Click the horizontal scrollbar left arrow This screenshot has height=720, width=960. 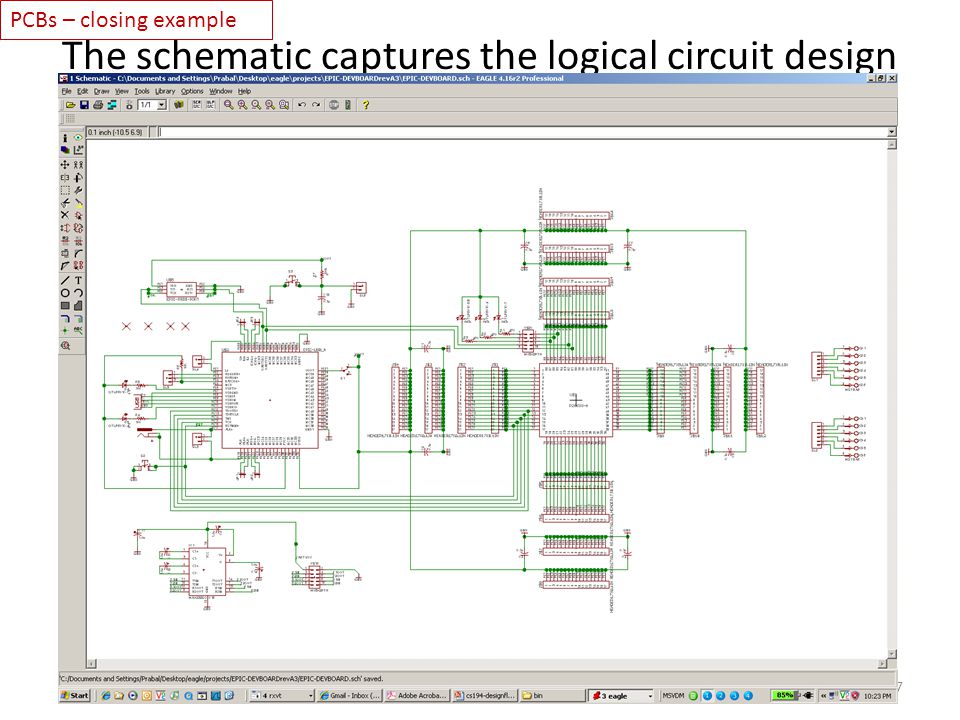(x=91, y=664)
